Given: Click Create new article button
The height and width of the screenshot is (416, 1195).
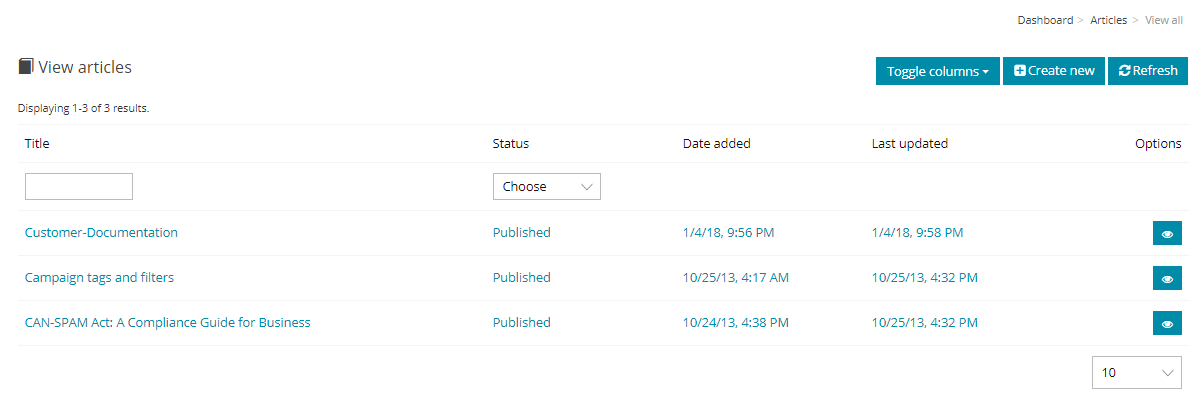Looking at the screenshot, I should (1054, 71).
